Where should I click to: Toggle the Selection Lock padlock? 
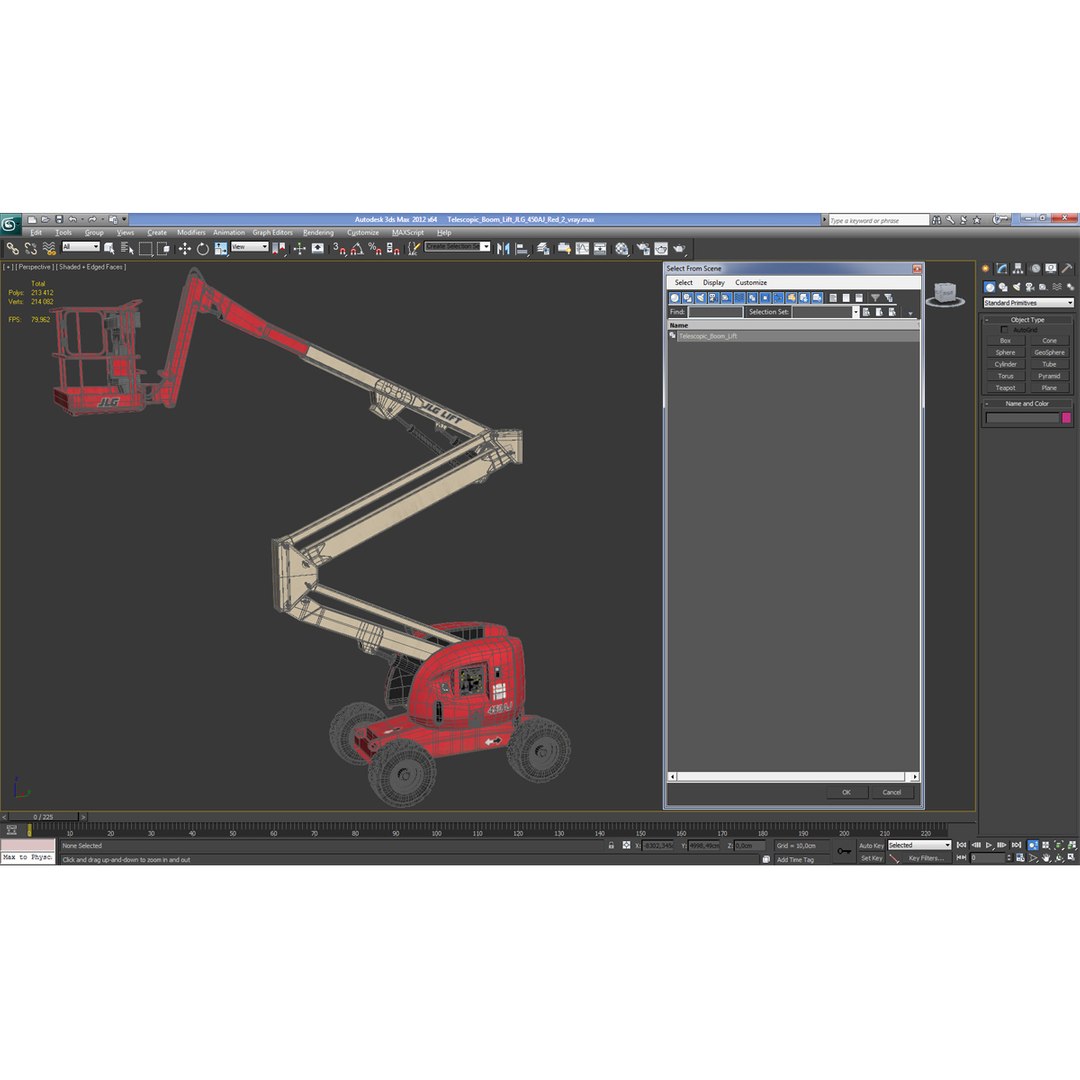pos(611,845)
